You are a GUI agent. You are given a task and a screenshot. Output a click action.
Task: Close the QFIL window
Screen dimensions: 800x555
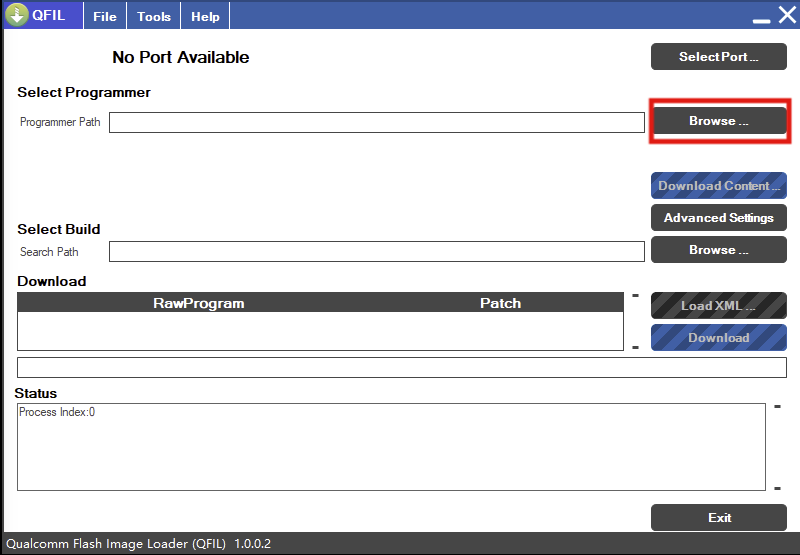(x=787, y=15)
